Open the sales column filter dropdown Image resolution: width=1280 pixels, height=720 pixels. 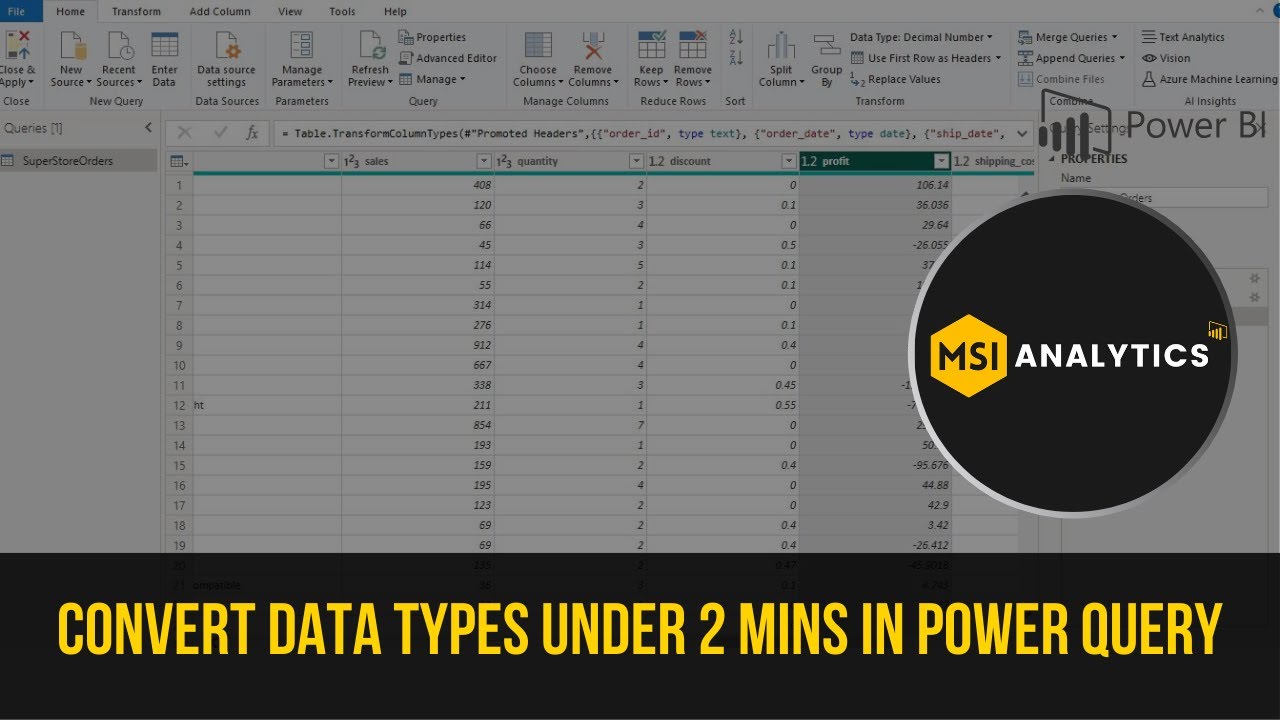(484, 161)
